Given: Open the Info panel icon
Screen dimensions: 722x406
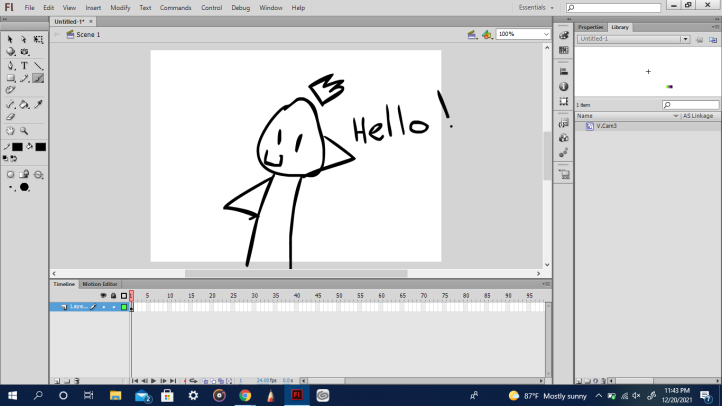Looking at the screenshot, I should point(564,86).
